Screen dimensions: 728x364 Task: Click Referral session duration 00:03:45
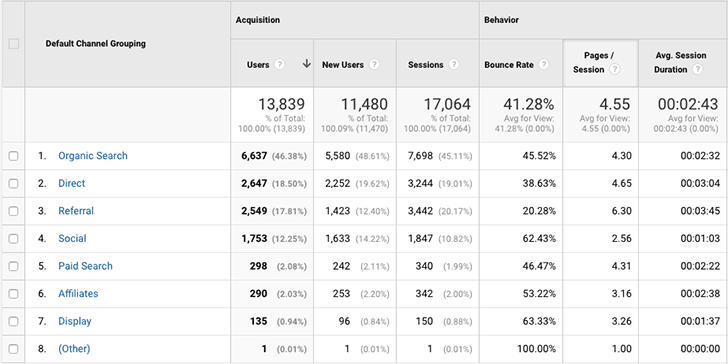(700, 211)
